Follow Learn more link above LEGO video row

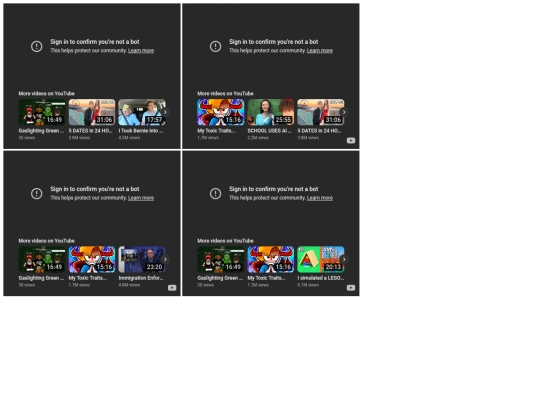click(x=320, y=198)
